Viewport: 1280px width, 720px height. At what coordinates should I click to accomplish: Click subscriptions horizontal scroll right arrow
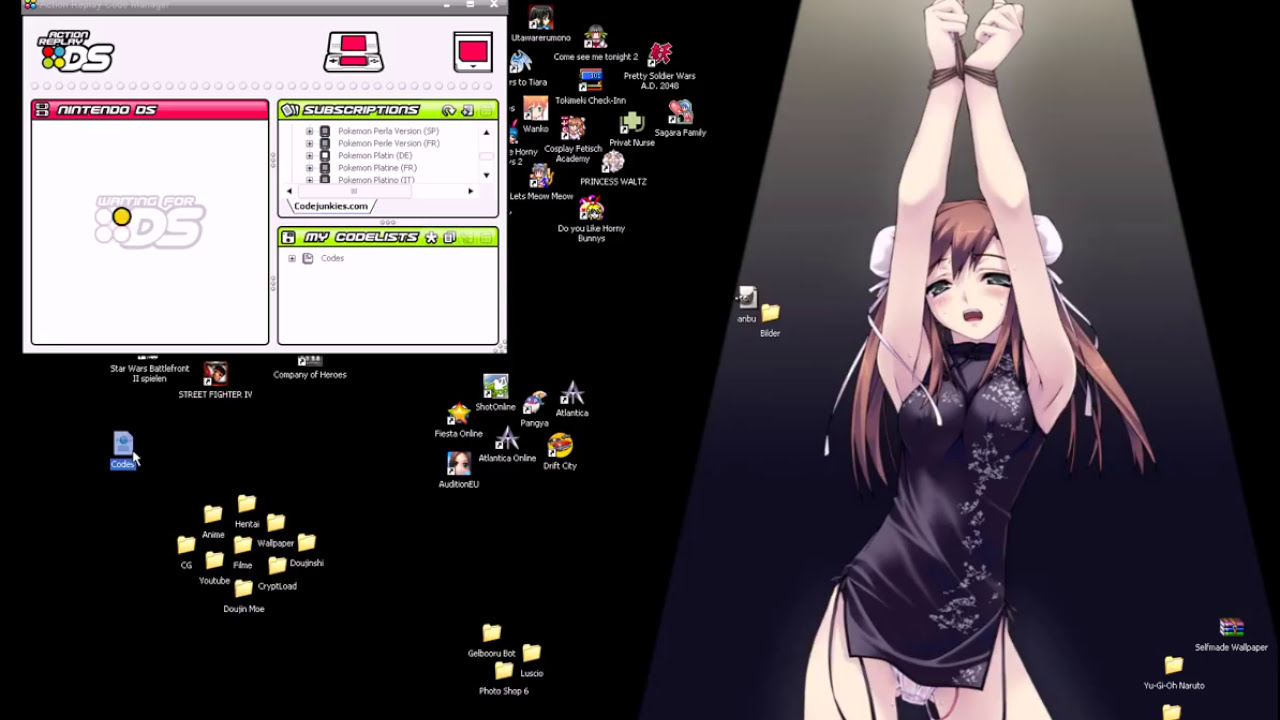coord(471,191)
